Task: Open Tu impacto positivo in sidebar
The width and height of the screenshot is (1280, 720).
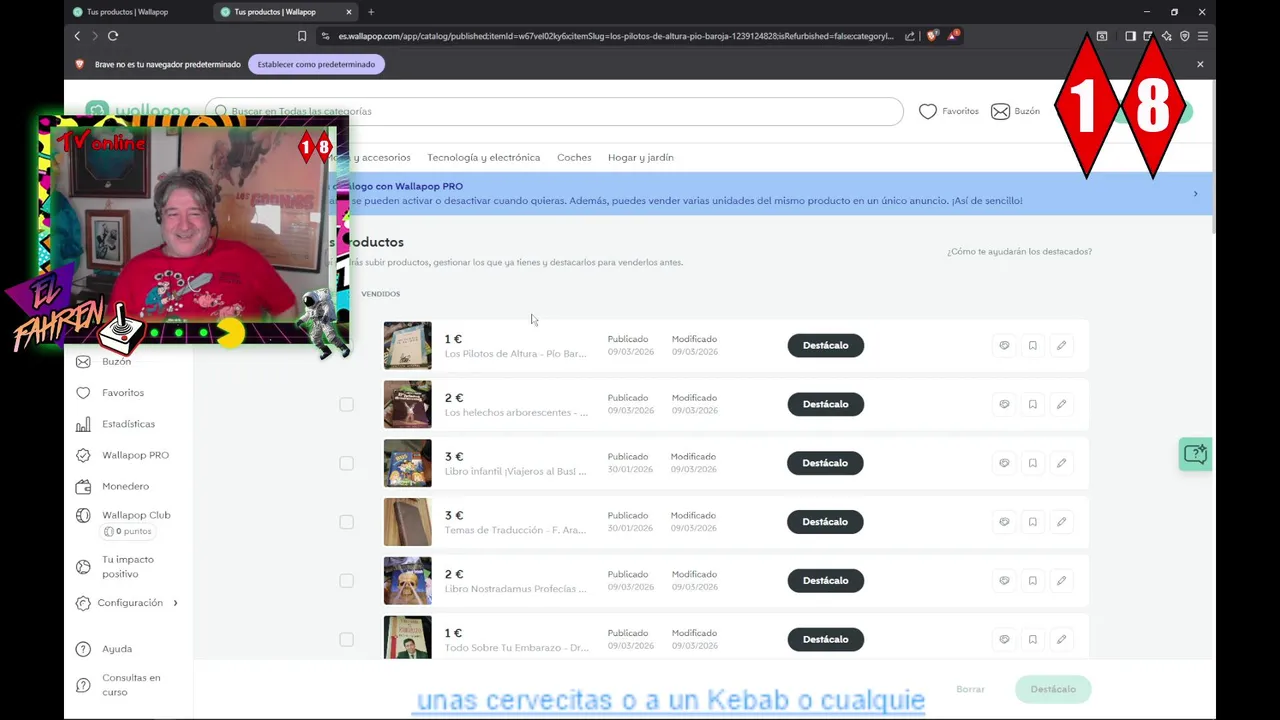Action: tap(115, 567)
